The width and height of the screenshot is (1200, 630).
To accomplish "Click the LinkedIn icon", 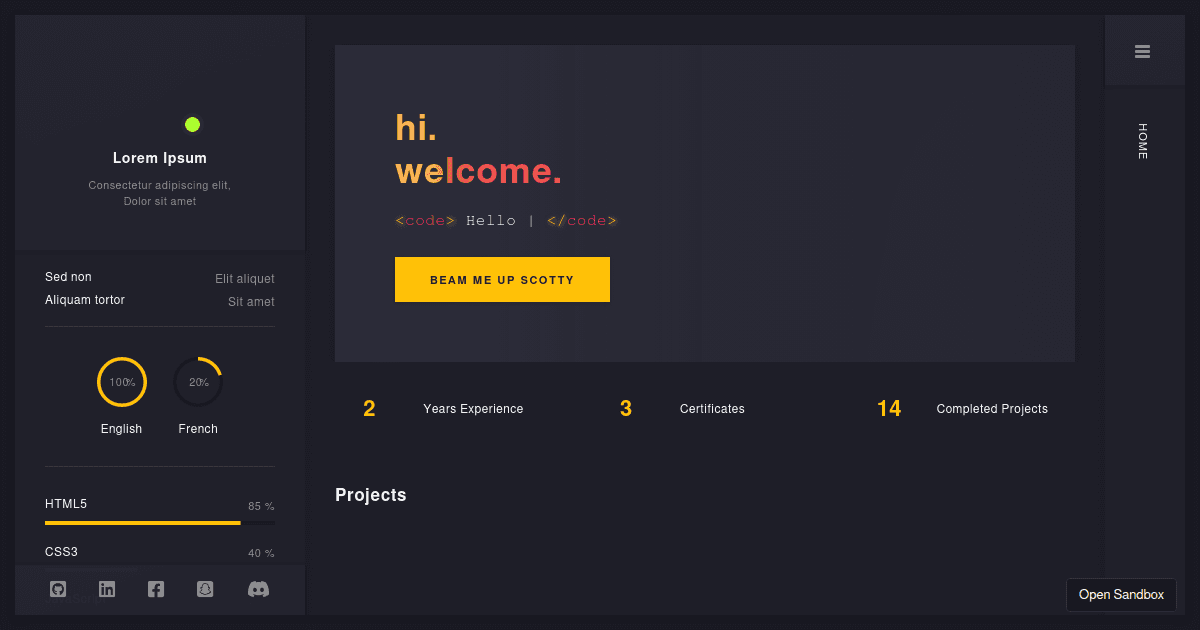I will (107, 589).
